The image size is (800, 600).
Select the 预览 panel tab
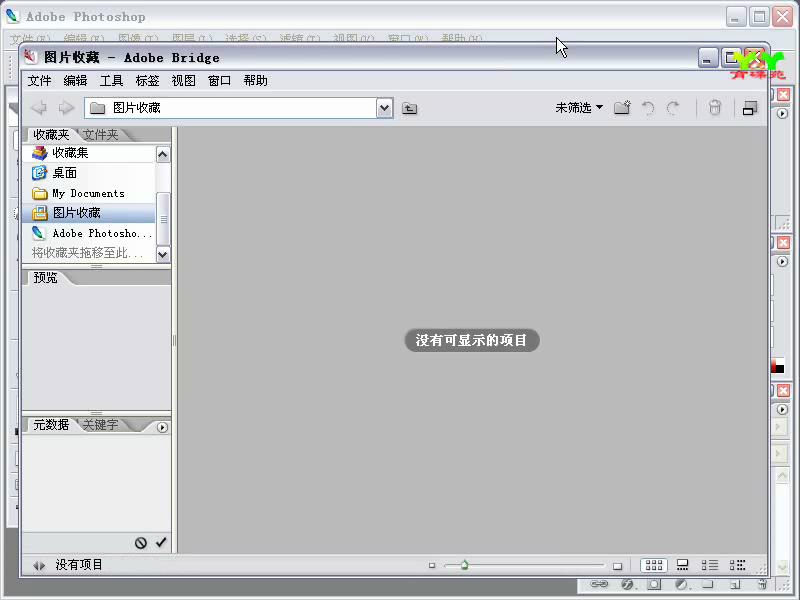tap(45, 278)
